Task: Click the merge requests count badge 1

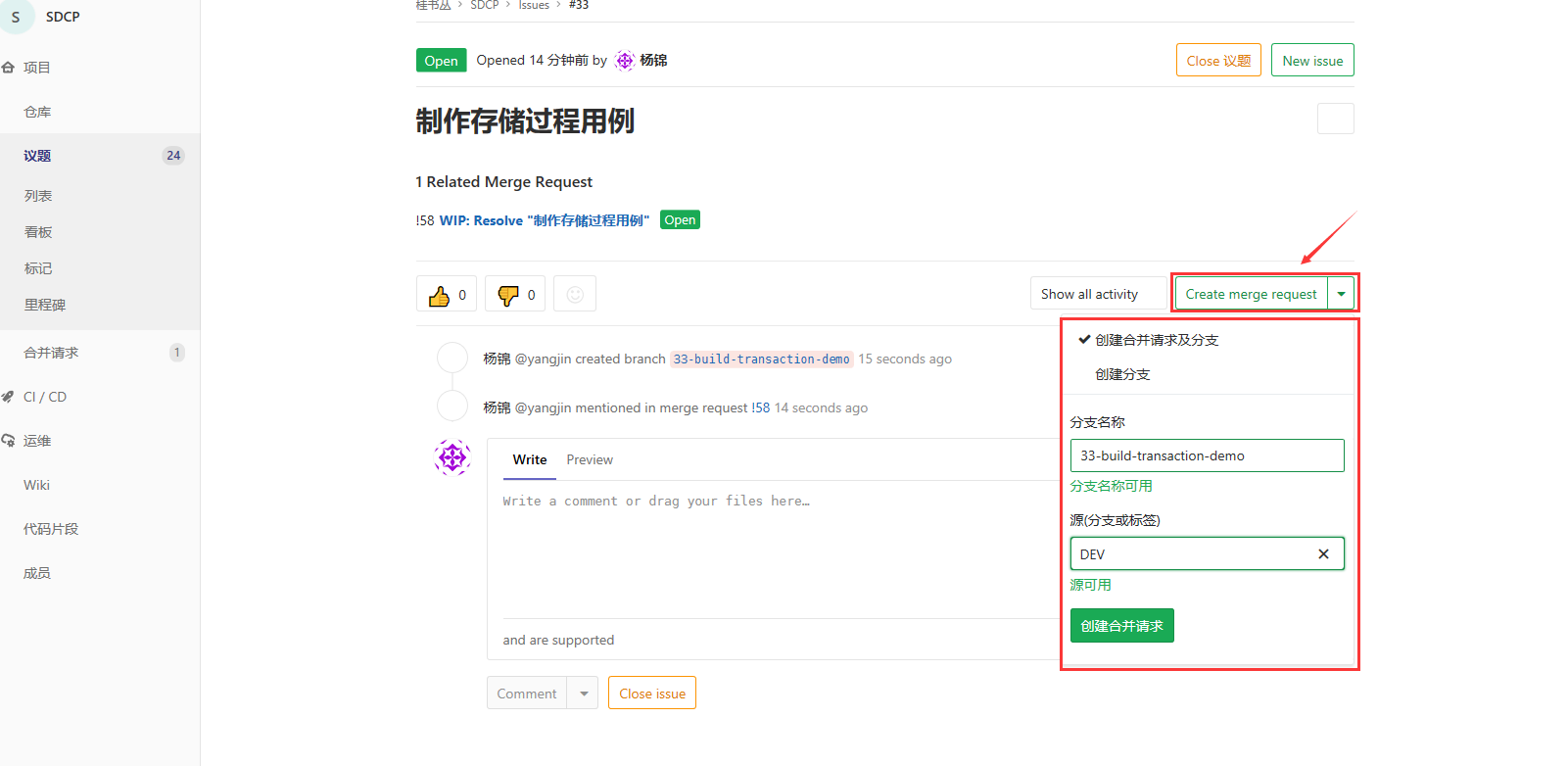Action: tap(176, 353)
